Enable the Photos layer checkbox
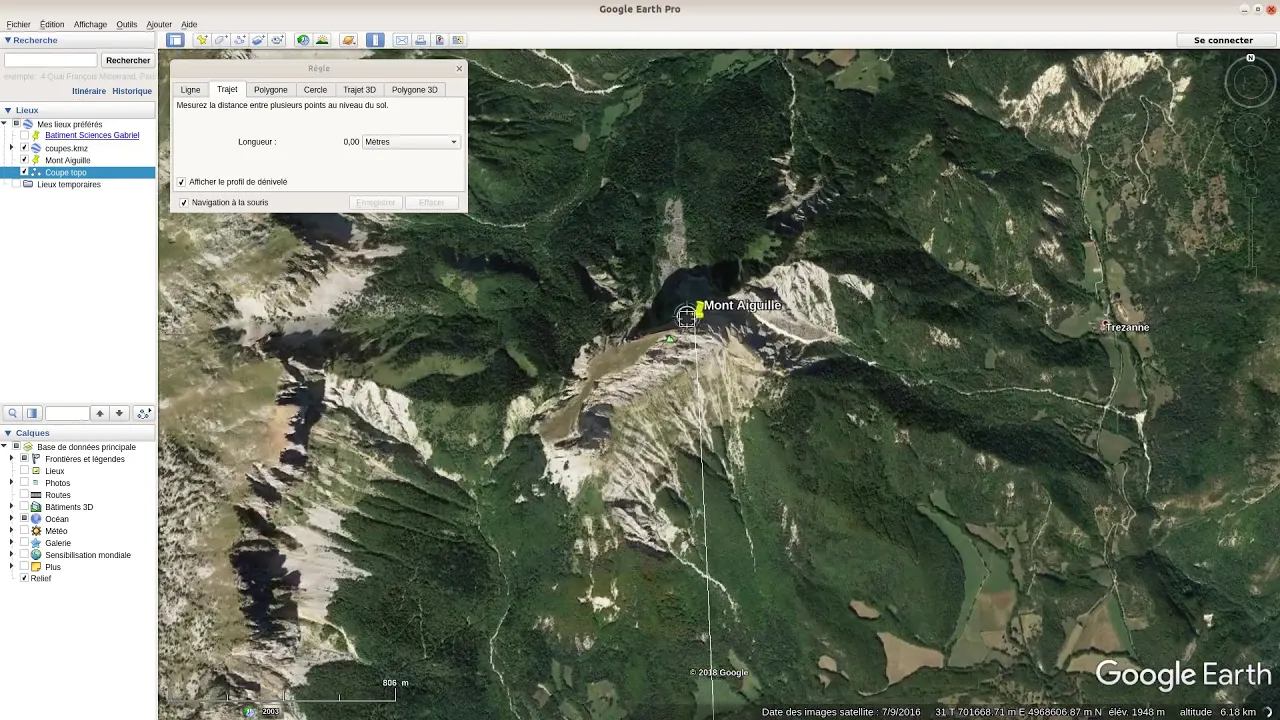The image size is (1280, 720). tap(24, 483)
